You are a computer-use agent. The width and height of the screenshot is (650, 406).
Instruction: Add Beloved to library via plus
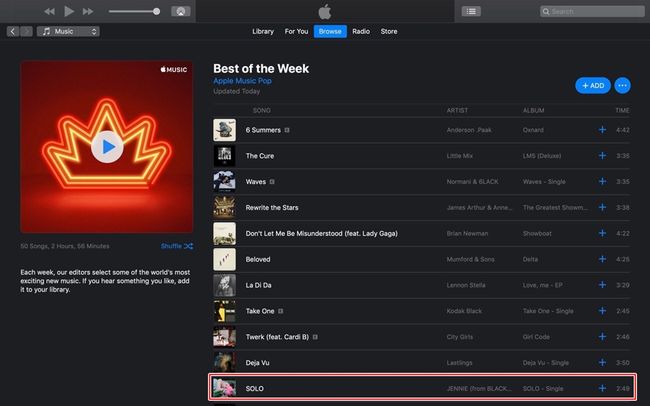point(602,259)
